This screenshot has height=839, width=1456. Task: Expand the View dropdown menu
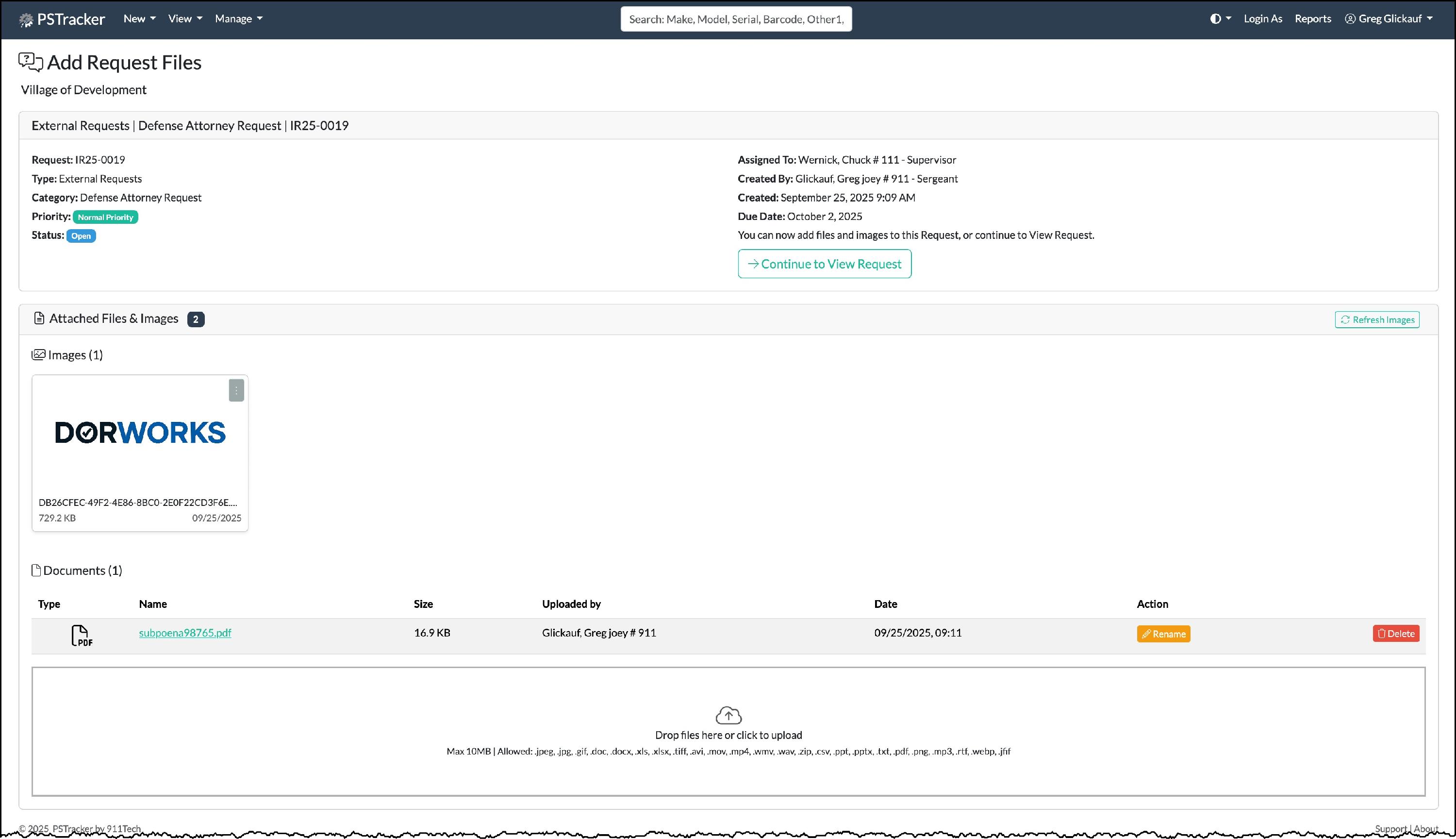(185, 19)
